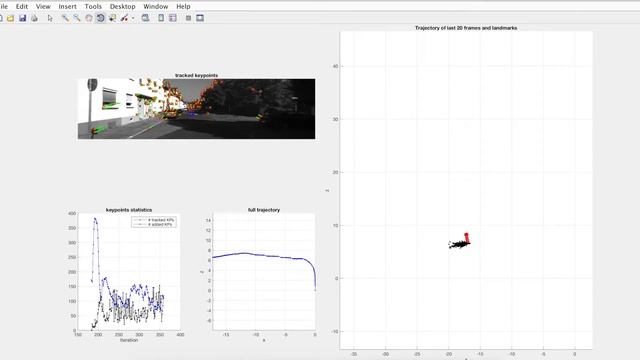
Task: Click the 'tracked keypoints' plot title
Action: click(x=196, y=76)
